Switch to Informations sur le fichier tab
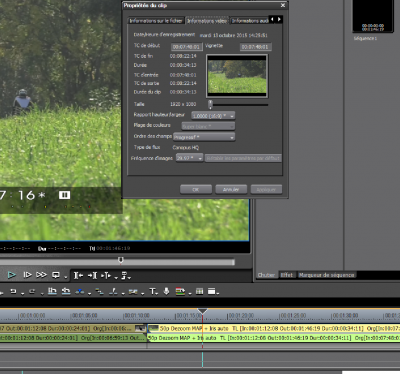Image resolution: width=400 pixels, height=374 pixels. (156, 21)
